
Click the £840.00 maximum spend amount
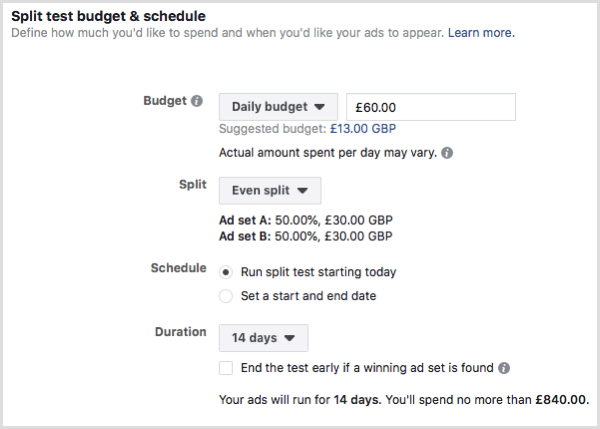tap(562, 400)
